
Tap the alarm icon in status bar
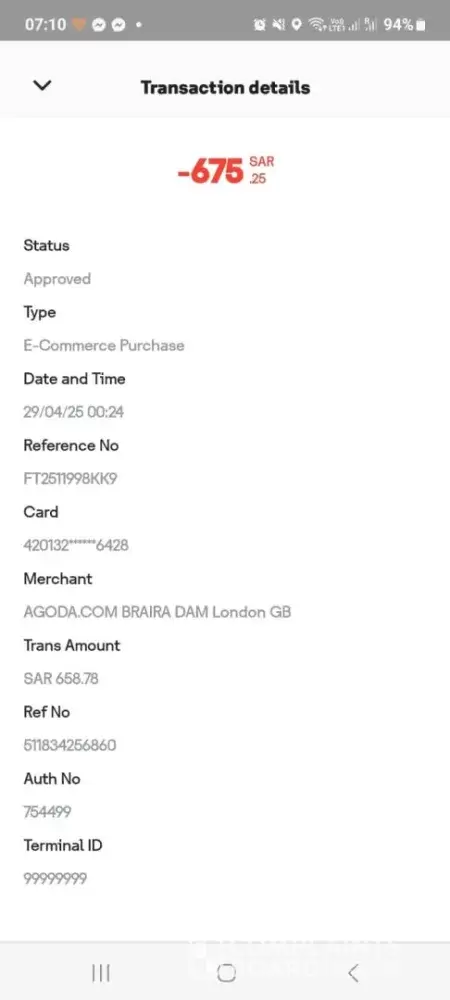260,24
